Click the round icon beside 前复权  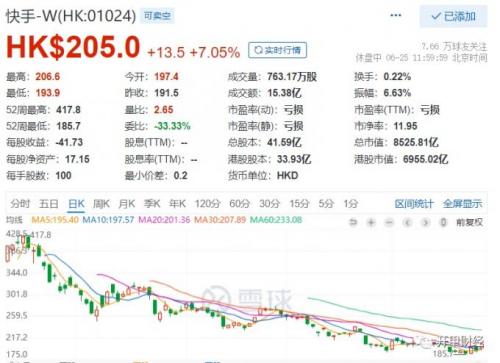point(443,222)
